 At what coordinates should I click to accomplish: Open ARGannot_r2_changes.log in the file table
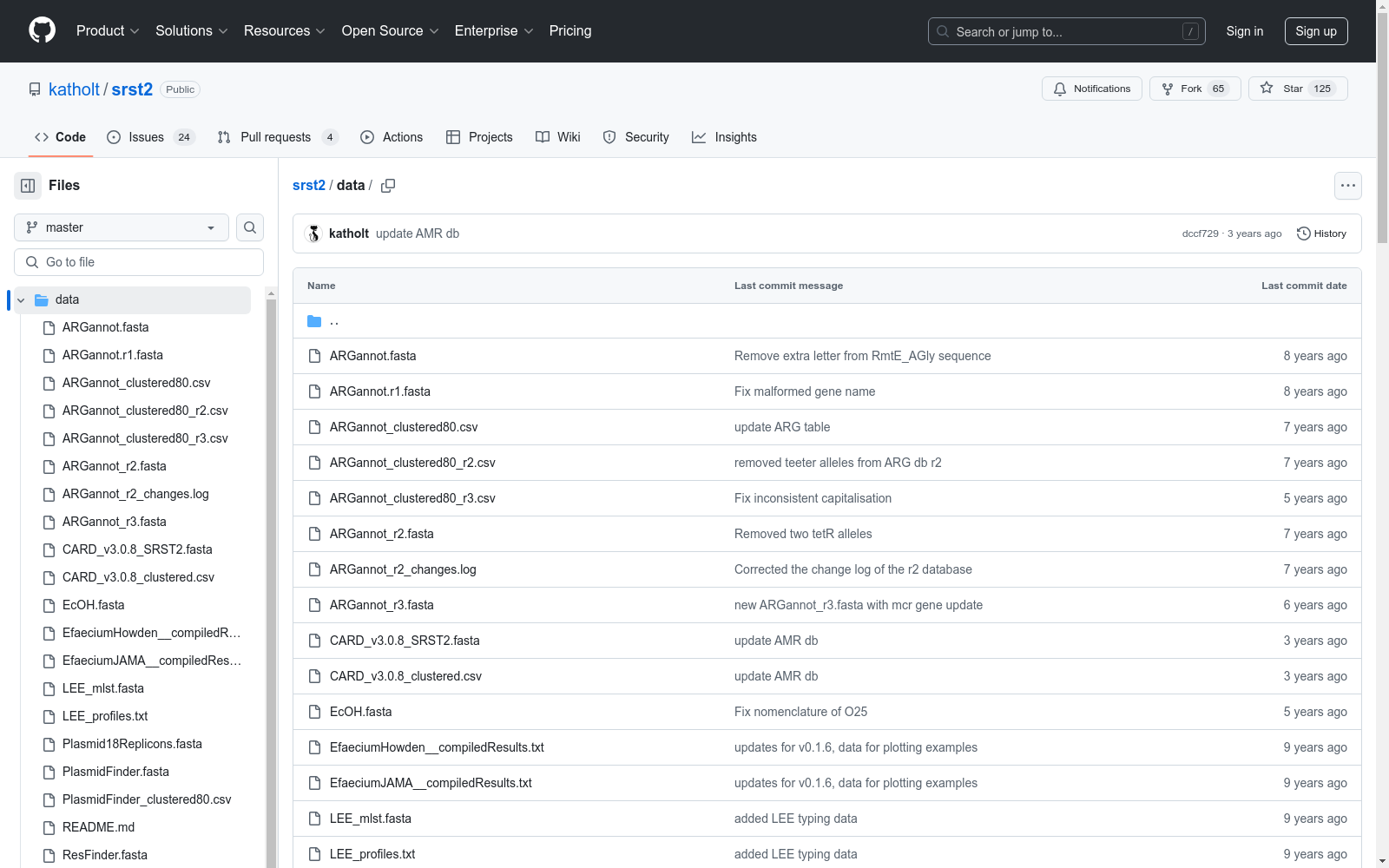coord(403,569)
